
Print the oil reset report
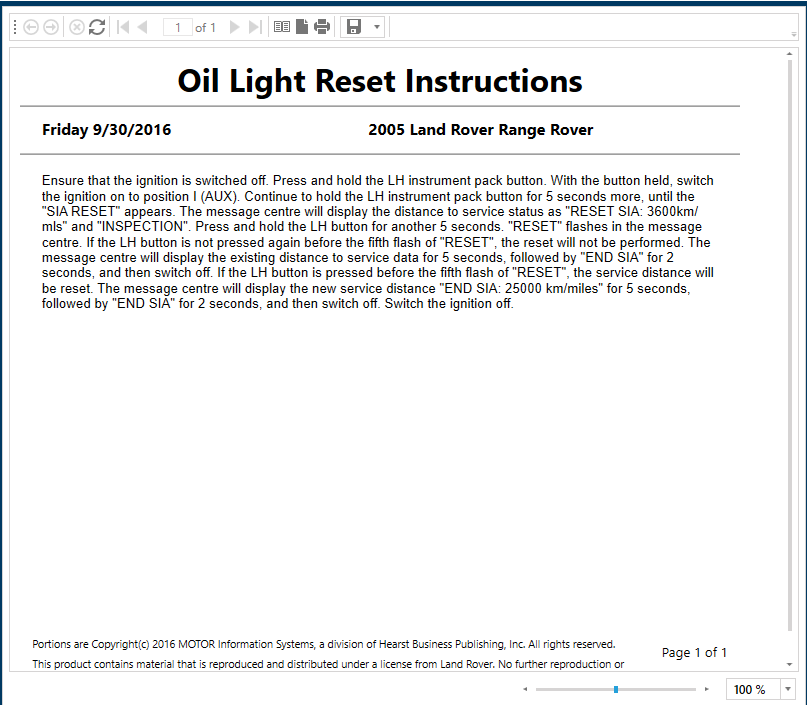(x=322, y=26)
